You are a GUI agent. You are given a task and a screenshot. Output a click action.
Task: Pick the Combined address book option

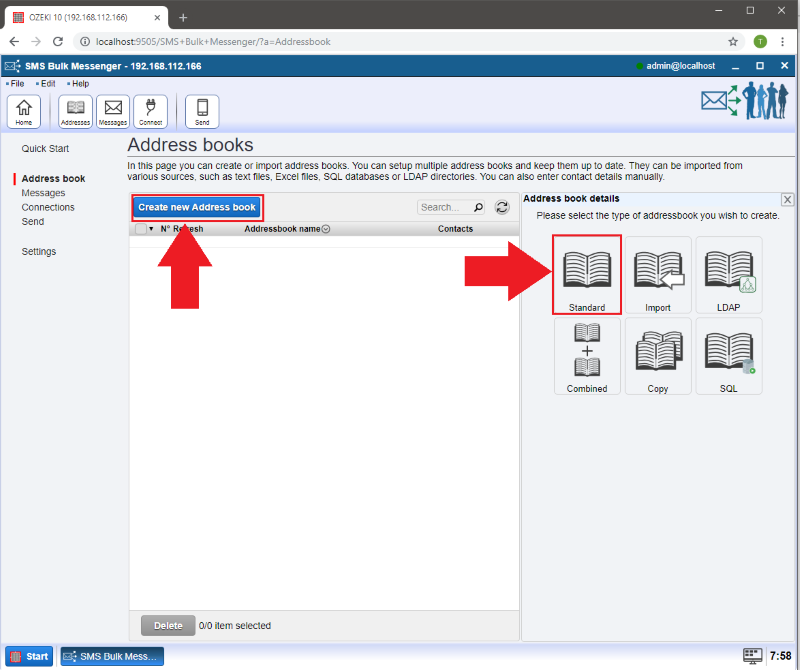click(587, 356)
